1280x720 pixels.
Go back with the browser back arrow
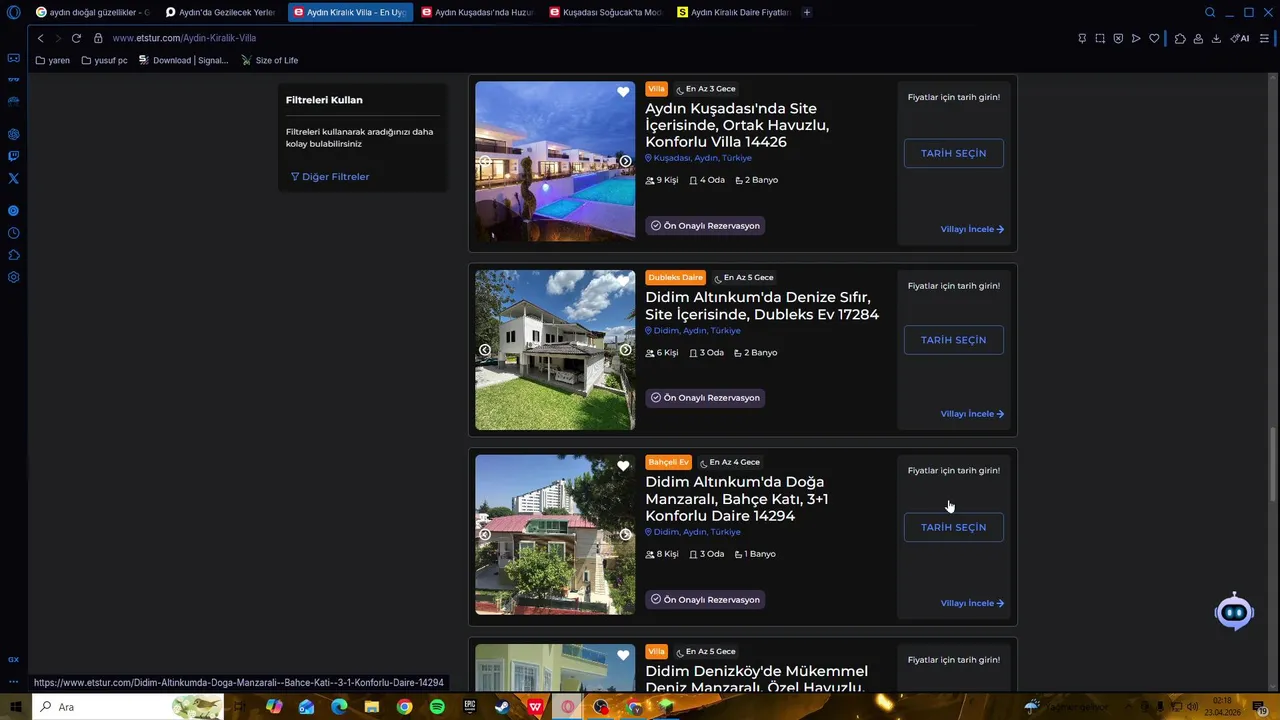pos(40,38)
